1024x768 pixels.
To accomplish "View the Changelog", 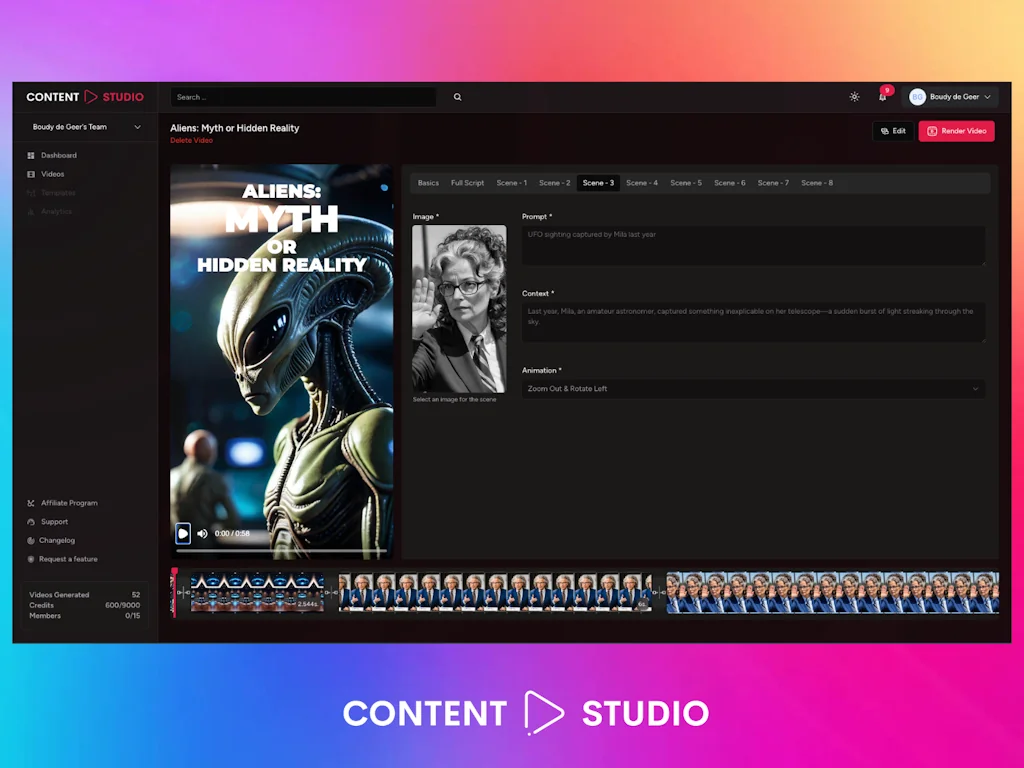I will pyautogui.click(x=55, y=540).
